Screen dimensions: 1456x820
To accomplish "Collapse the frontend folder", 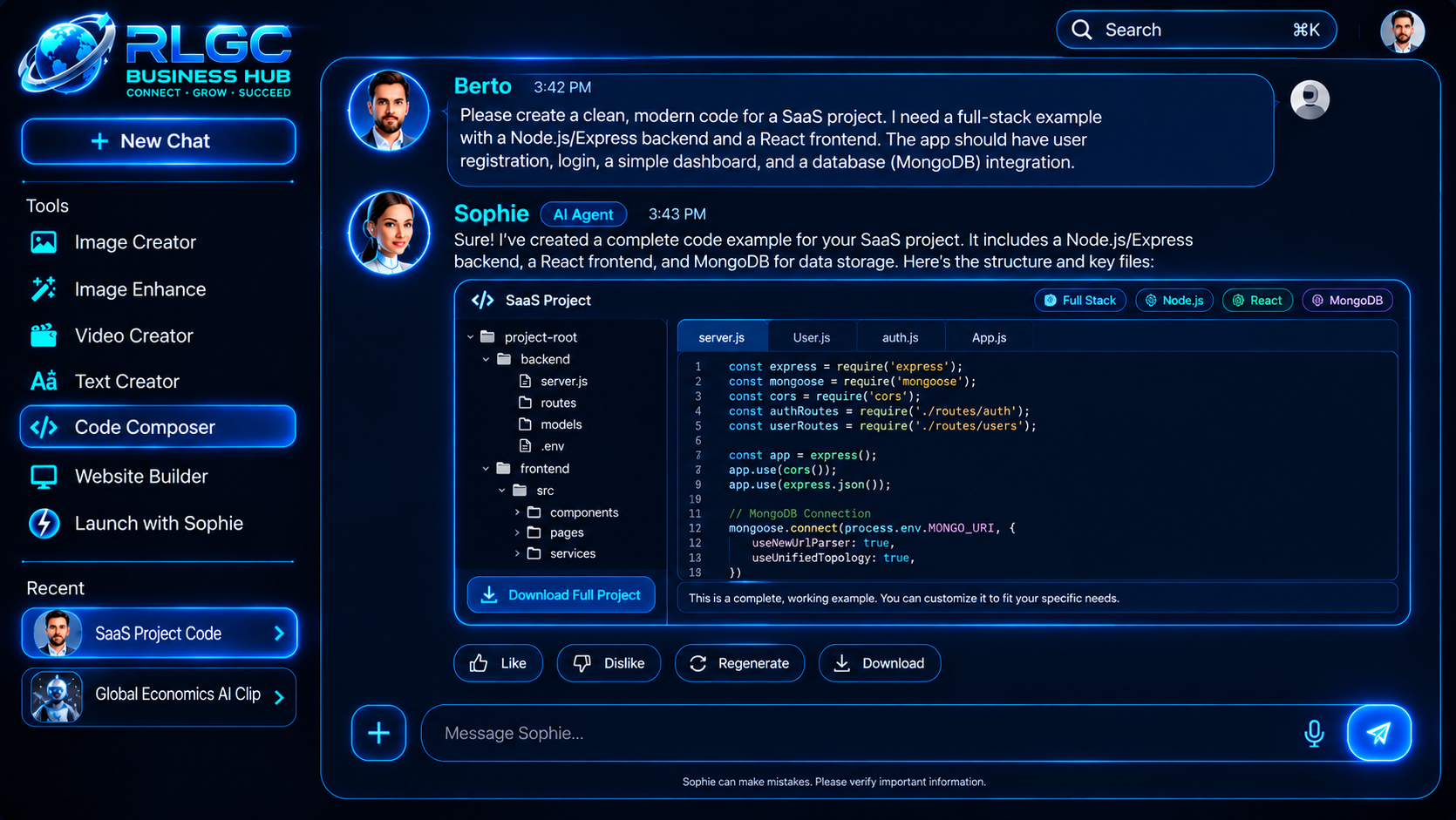I will (486, 469).
